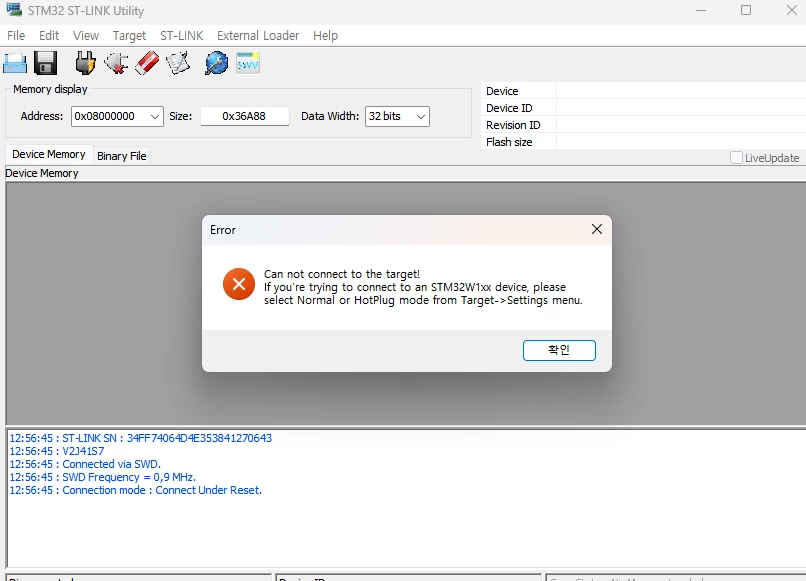The height and width of the screenshot is (581, 806).
Task: Open the SWV viewer icon
Action: click(248, 63)
